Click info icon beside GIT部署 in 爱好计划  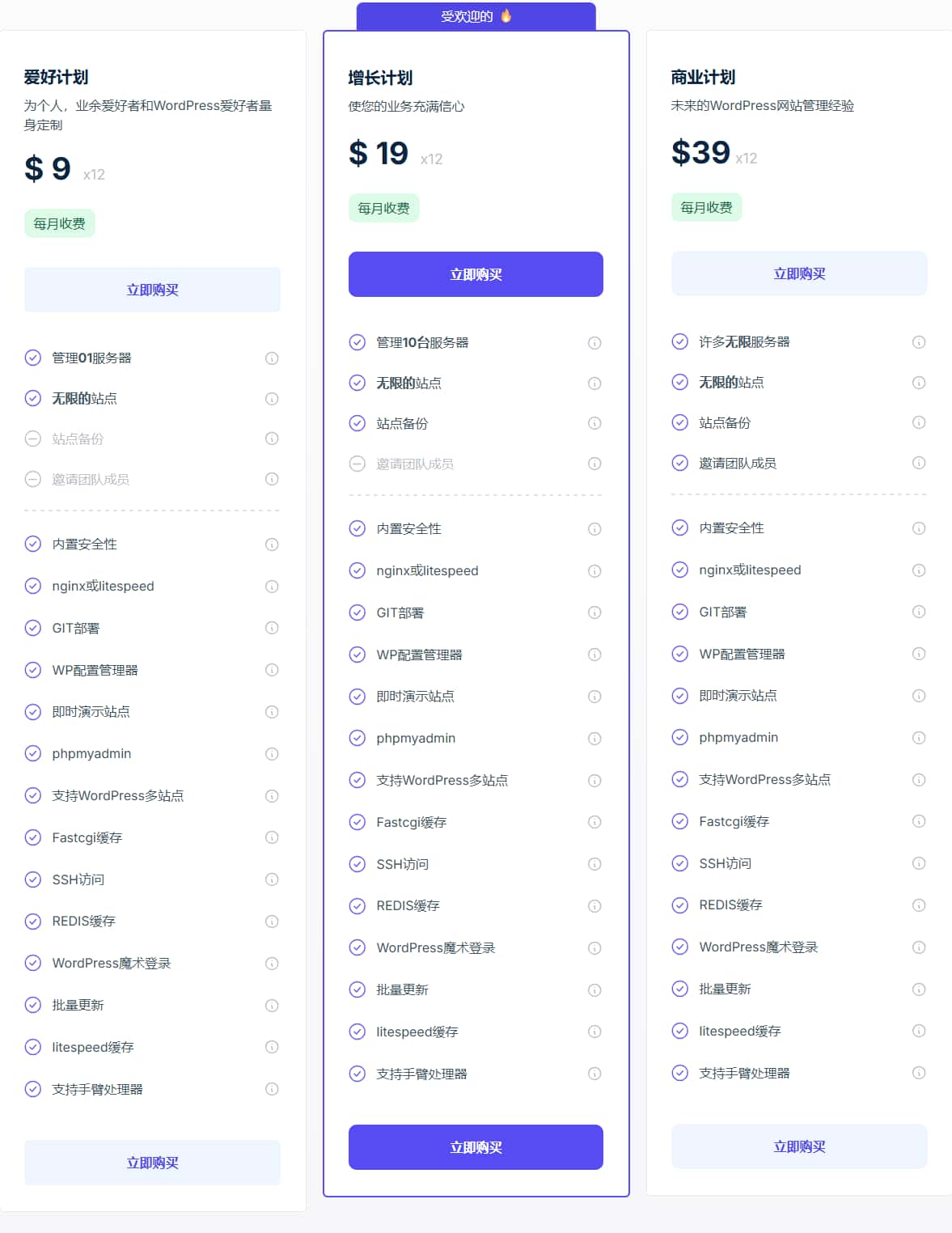pyautogui.click(x=272, y=628)
